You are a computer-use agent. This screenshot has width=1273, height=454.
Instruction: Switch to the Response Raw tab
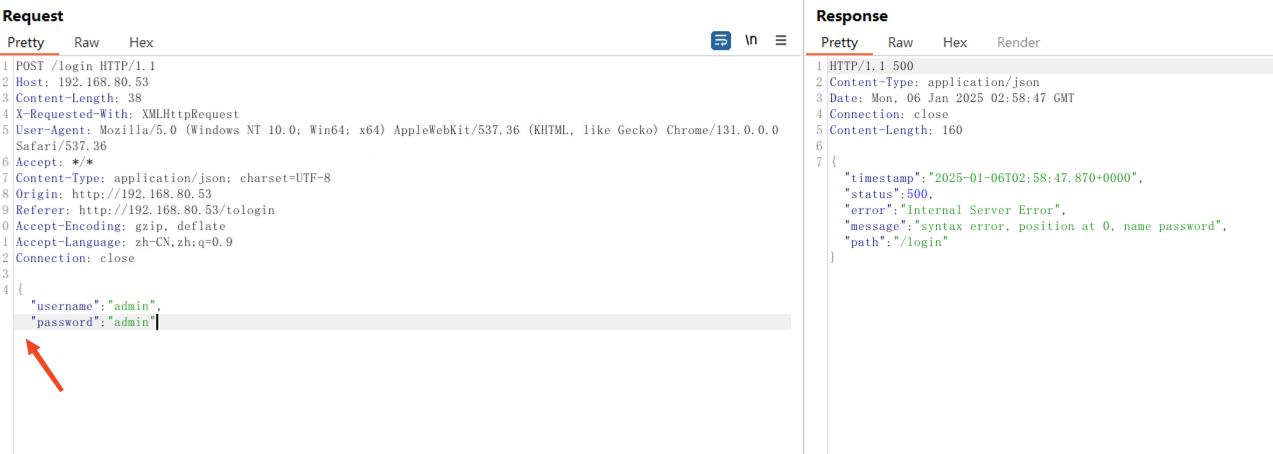[900, 42]
